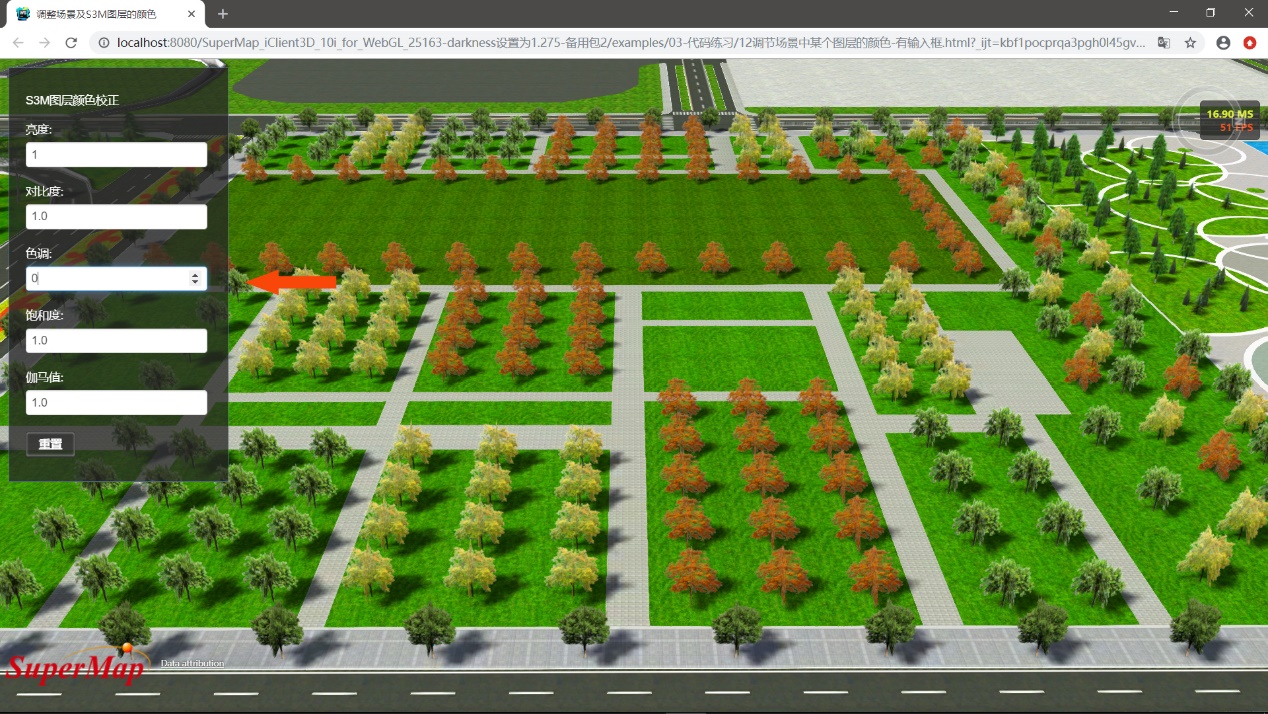Click the browser address bar URL
This screenshot has height=714, width=1268.
[x=630, y=43]
